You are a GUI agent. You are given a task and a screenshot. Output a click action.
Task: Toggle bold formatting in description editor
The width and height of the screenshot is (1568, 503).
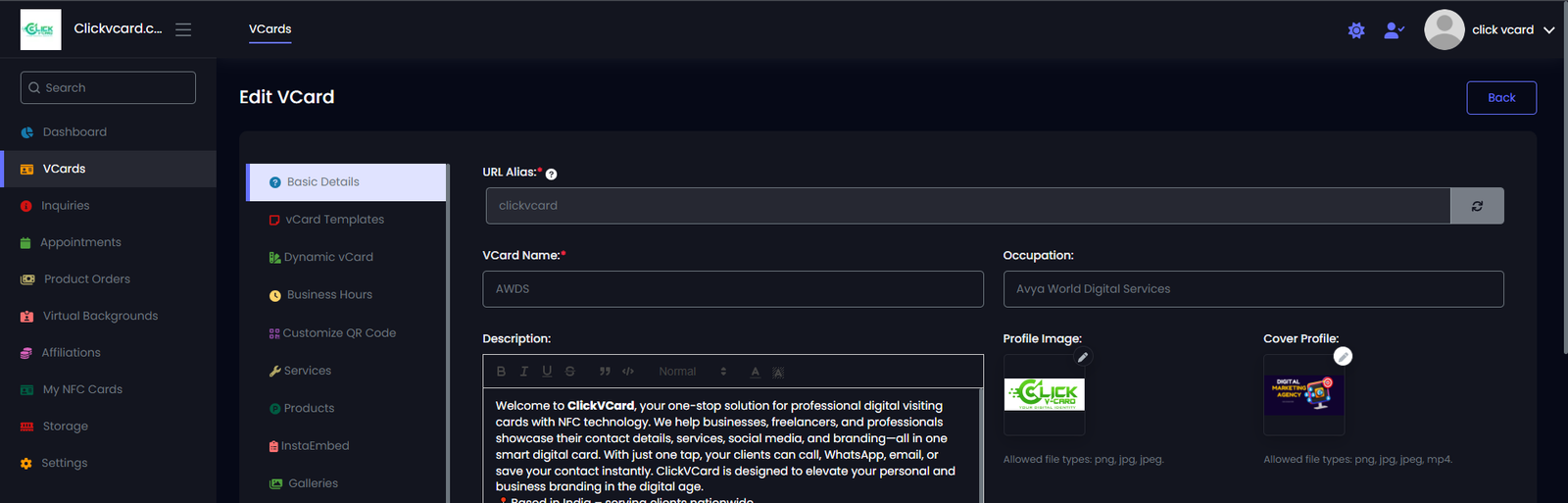(501, 372)
